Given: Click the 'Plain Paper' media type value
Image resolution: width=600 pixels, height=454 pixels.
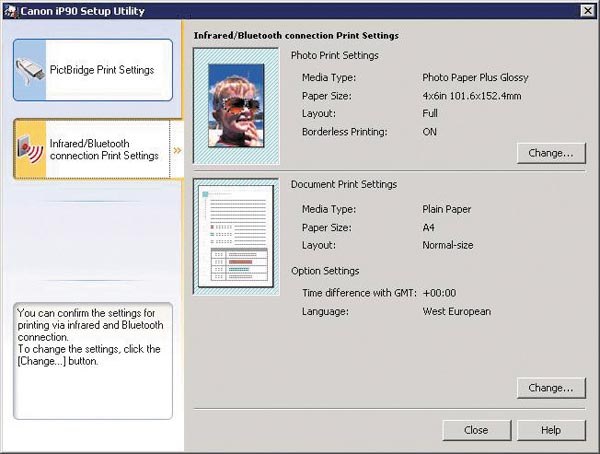Looking at the screenshot, I should pyautogui.click(x=447, y=209).
